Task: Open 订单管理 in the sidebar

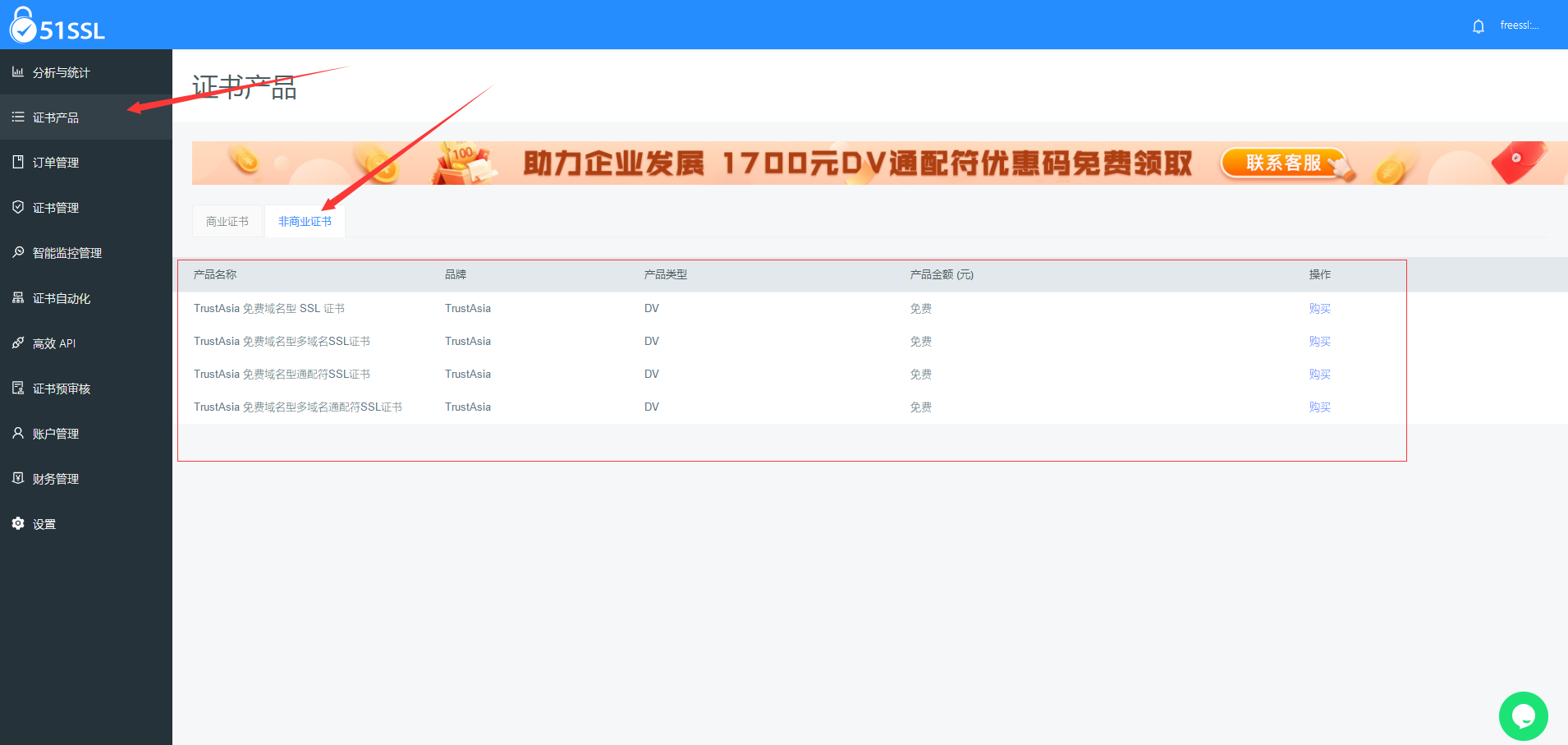Action: click(x=86, y=163)
